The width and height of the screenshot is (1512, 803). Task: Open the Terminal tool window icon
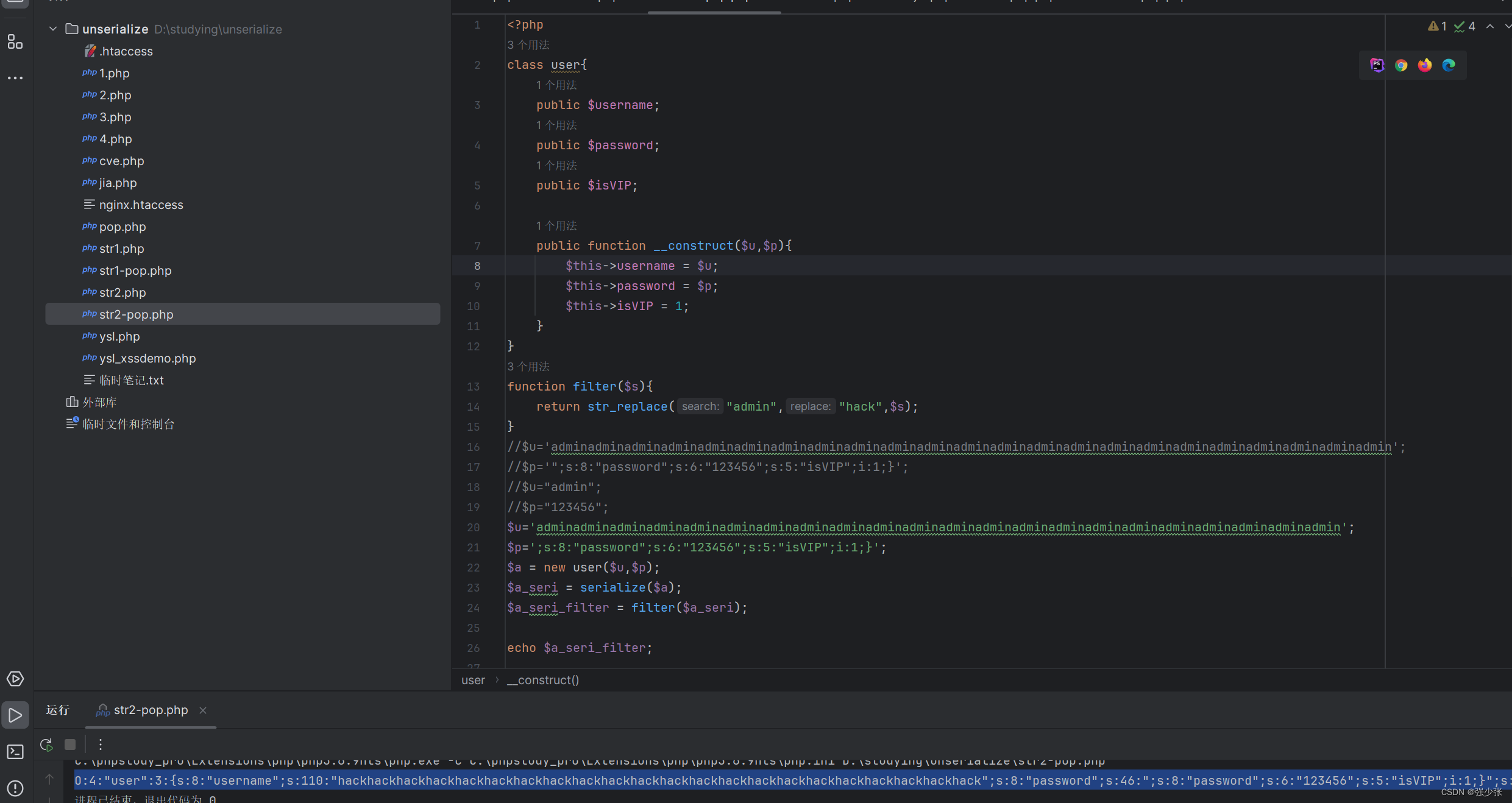click(15, 752)
